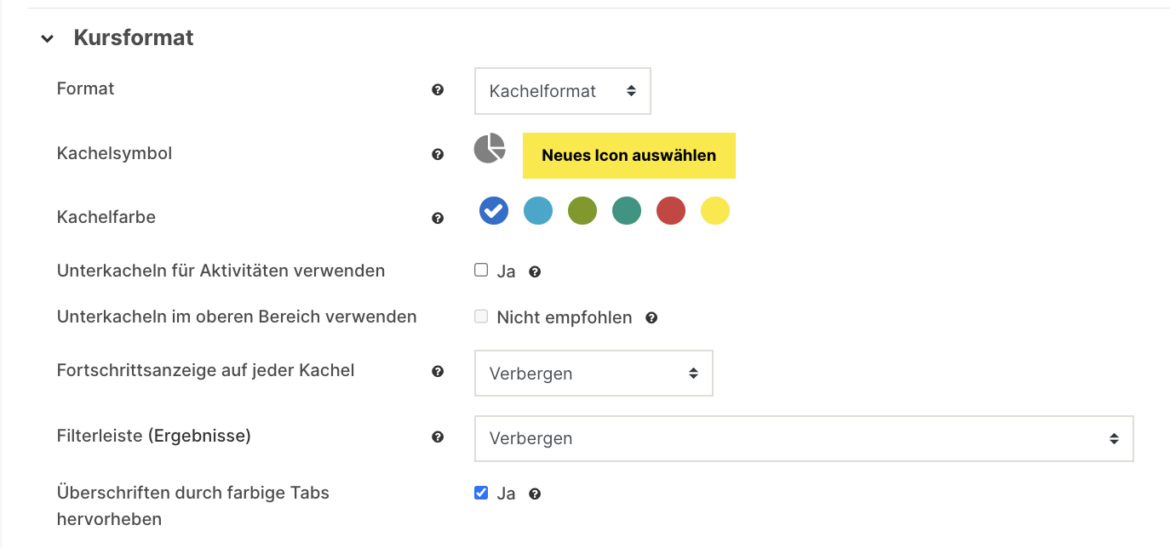Toggle Unterkacheln im oberen Bereich checkbox
The width and height of the screenshot is (1170, 548).
click(481, 317)
